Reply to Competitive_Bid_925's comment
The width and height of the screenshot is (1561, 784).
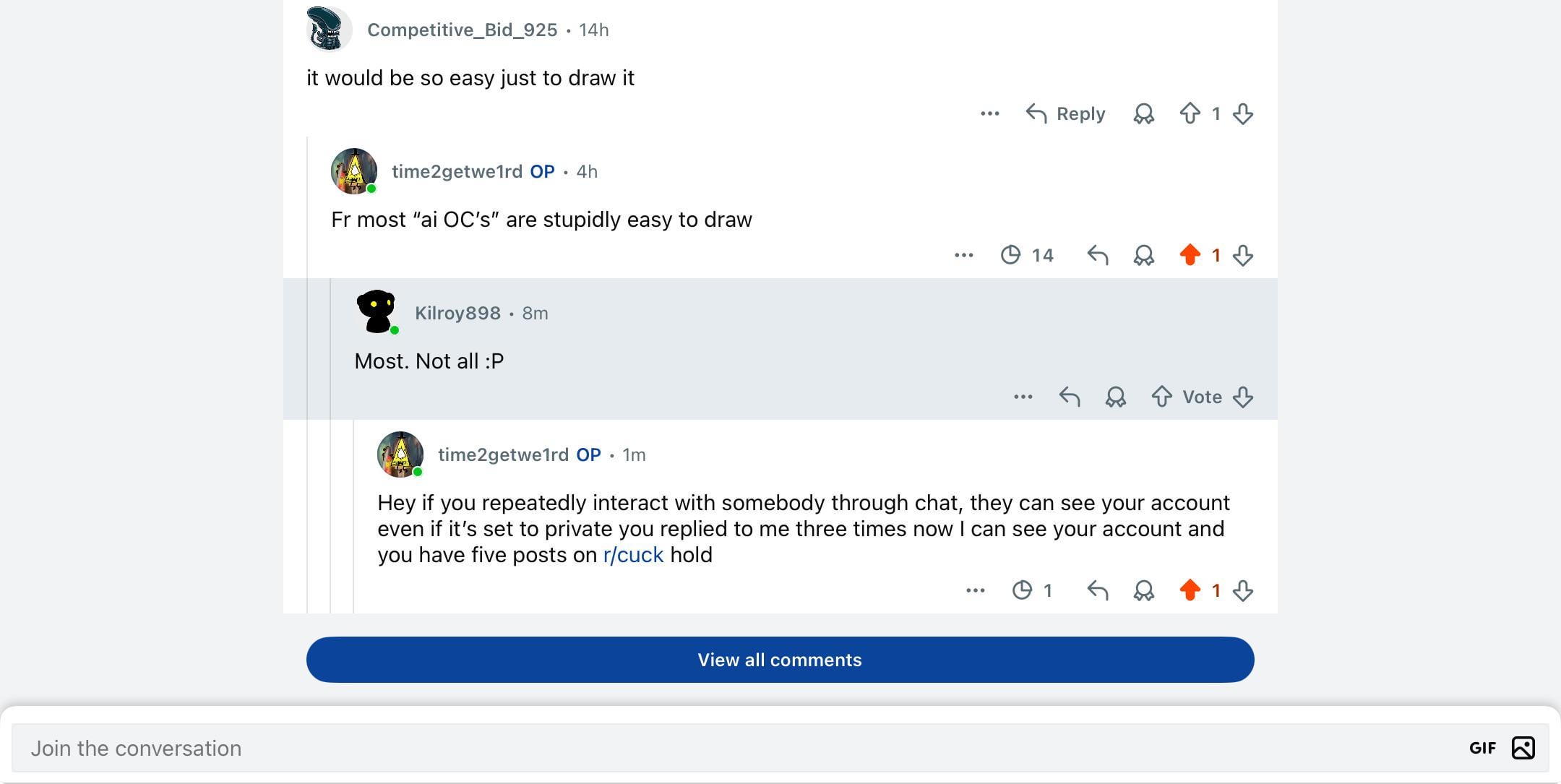pyautogui.click(x=1066, y=114)
